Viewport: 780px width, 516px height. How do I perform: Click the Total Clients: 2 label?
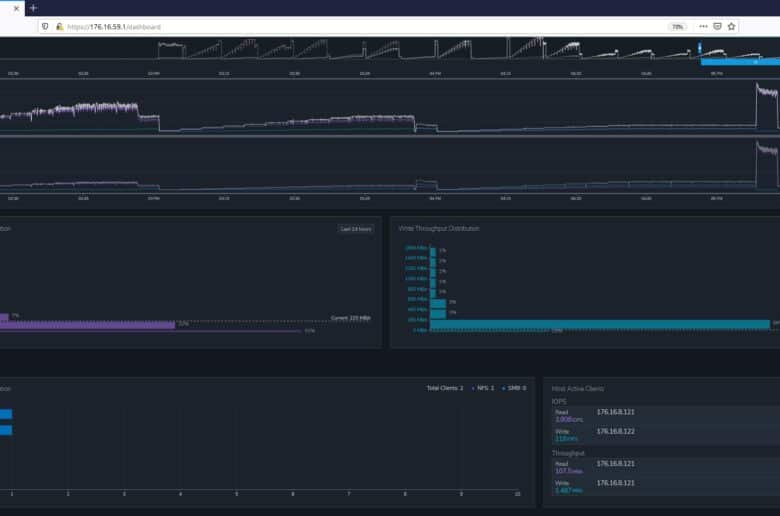point(445,388)
